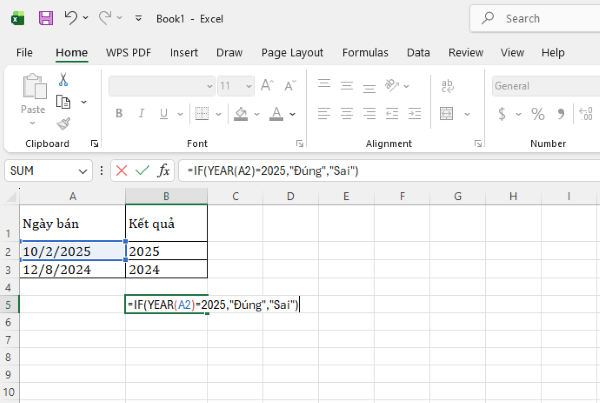
Task: Open the Page Layout tab
Action: click(x=292, y=52)
